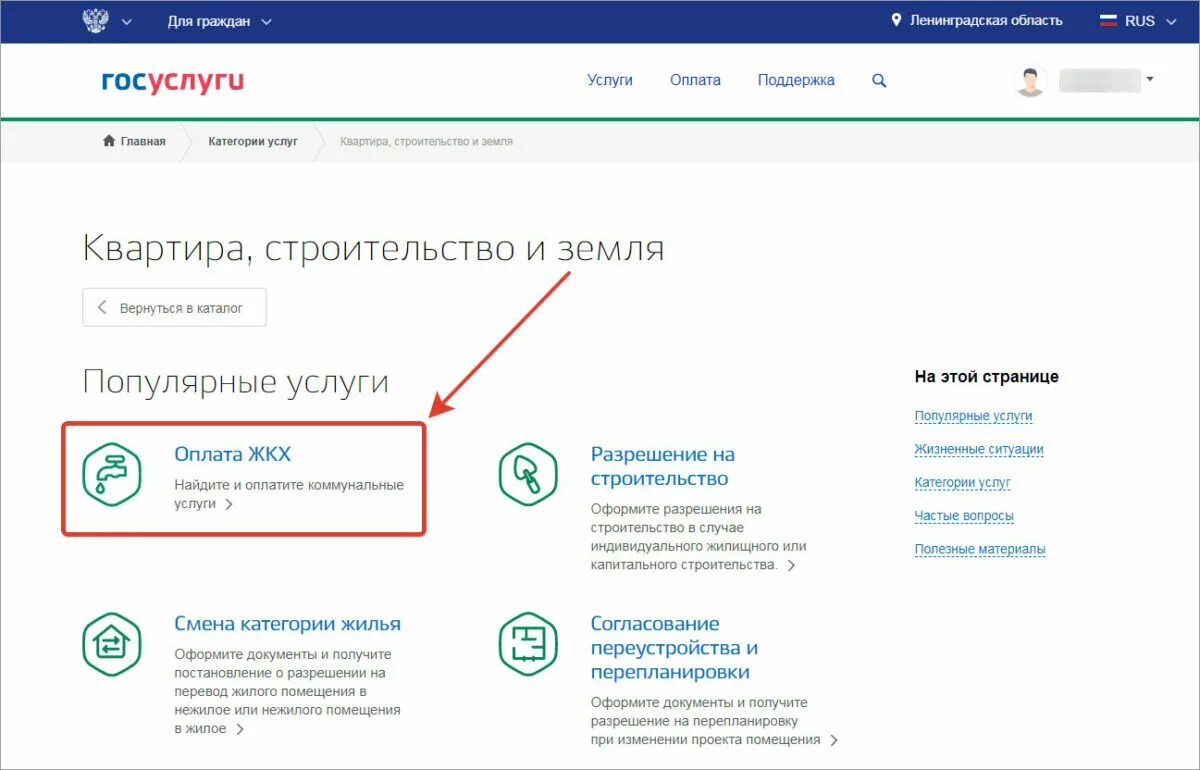Click 'На этой странице' sidebar heading
This screenshot has width=1200, height=770.
(x=986, y=377)
